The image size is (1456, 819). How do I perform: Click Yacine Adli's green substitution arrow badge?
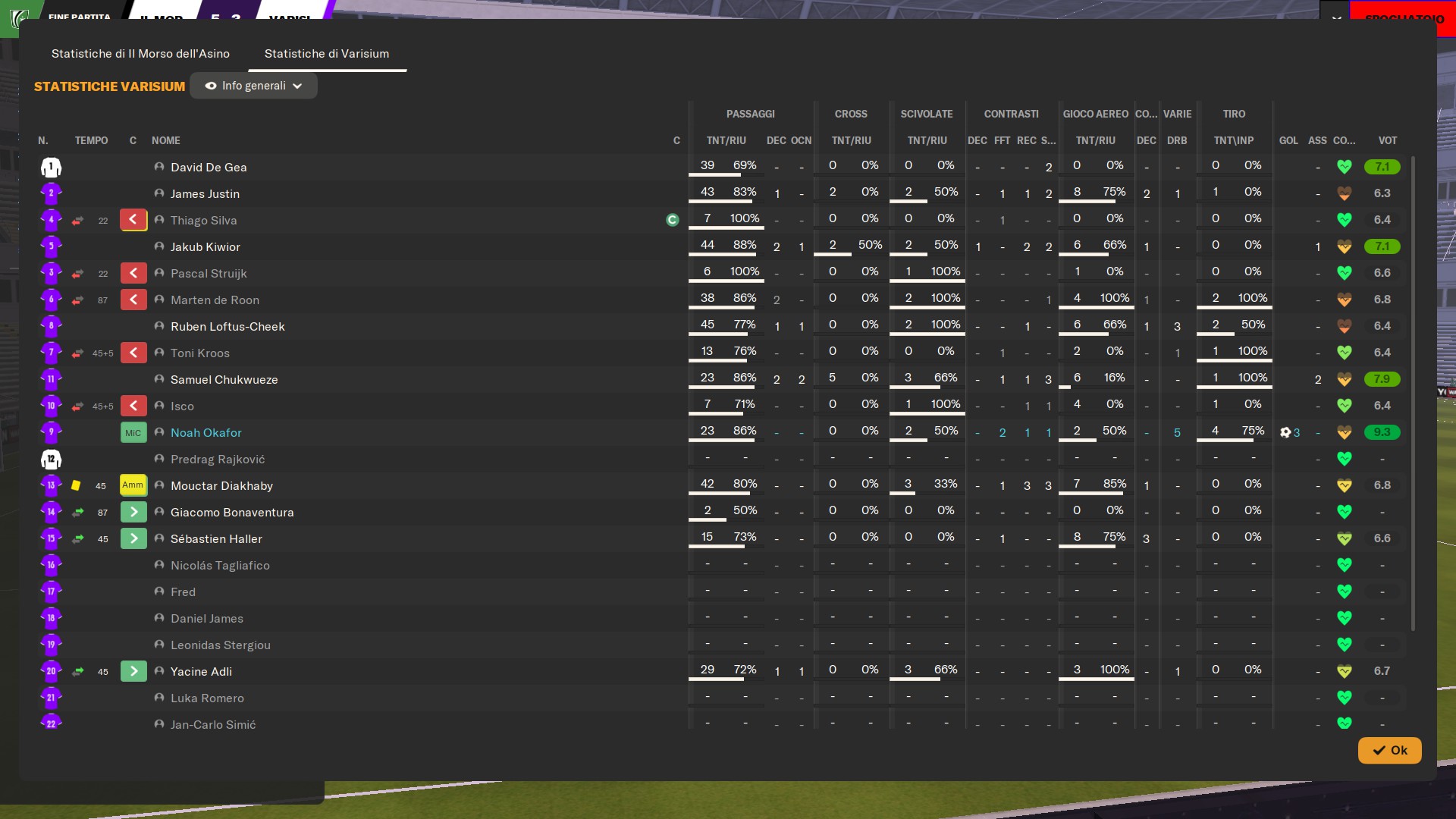133,671
